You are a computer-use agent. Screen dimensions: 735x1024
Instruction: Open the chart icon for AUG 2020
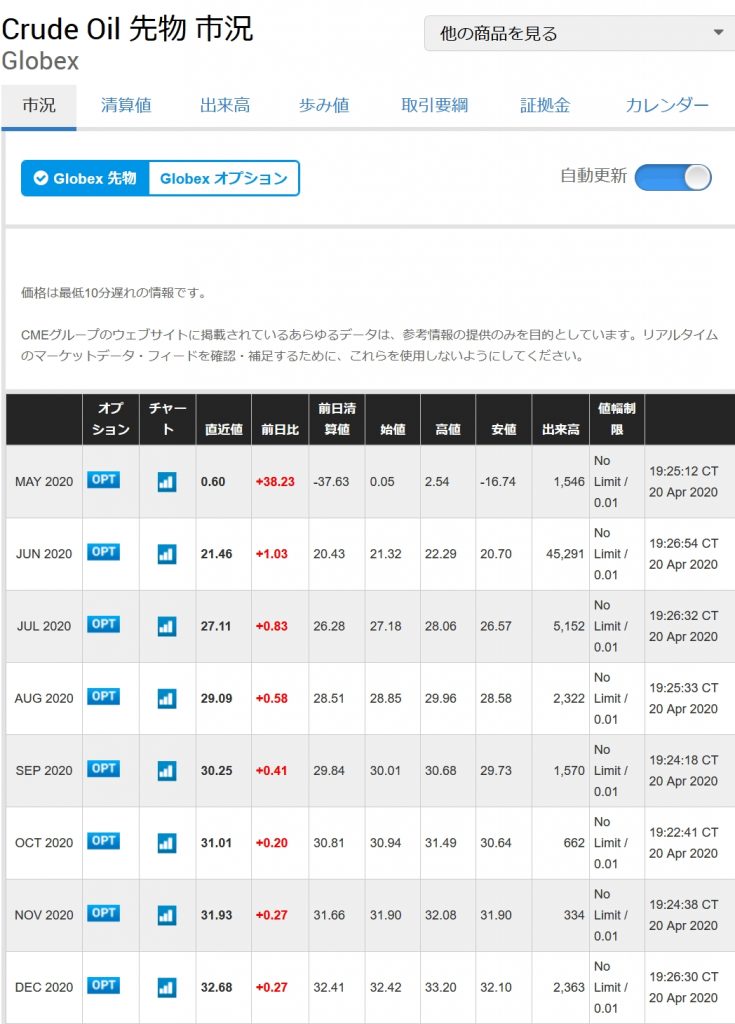[167, 699]
